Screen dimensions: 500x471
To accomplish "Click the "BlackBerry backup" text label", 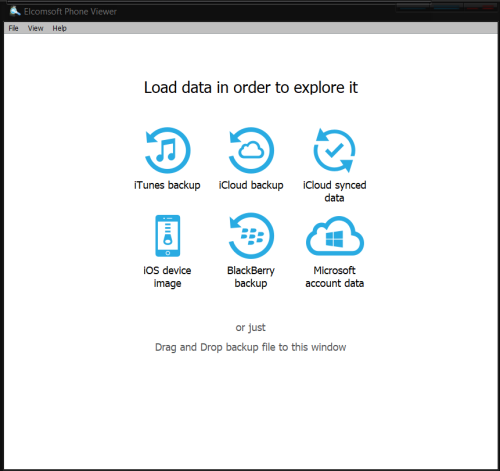I will click(251, 277).
